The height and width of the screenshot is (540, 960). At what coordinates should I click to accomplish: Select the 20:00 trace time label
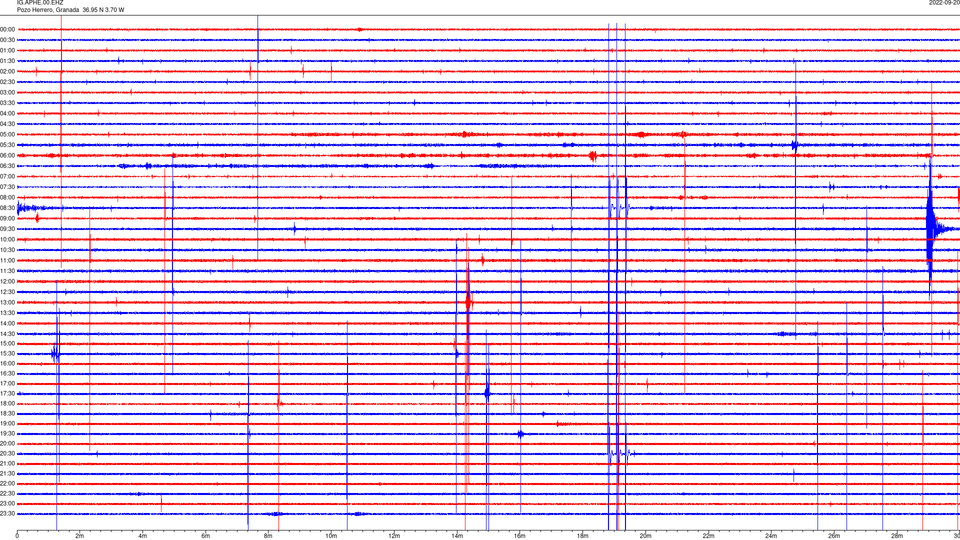pos(7,444)
